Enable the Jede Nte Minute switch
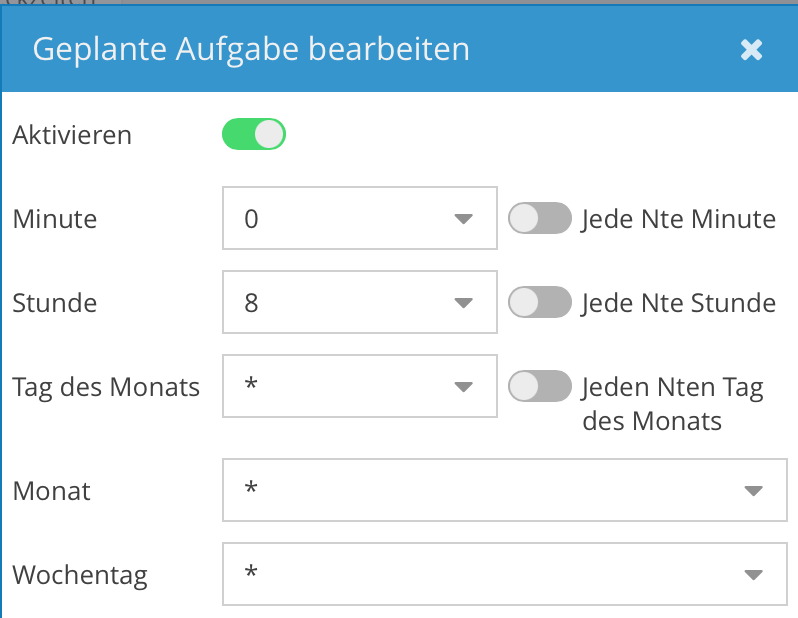This screenshot has height=618, width=798. tap(540, 218)
